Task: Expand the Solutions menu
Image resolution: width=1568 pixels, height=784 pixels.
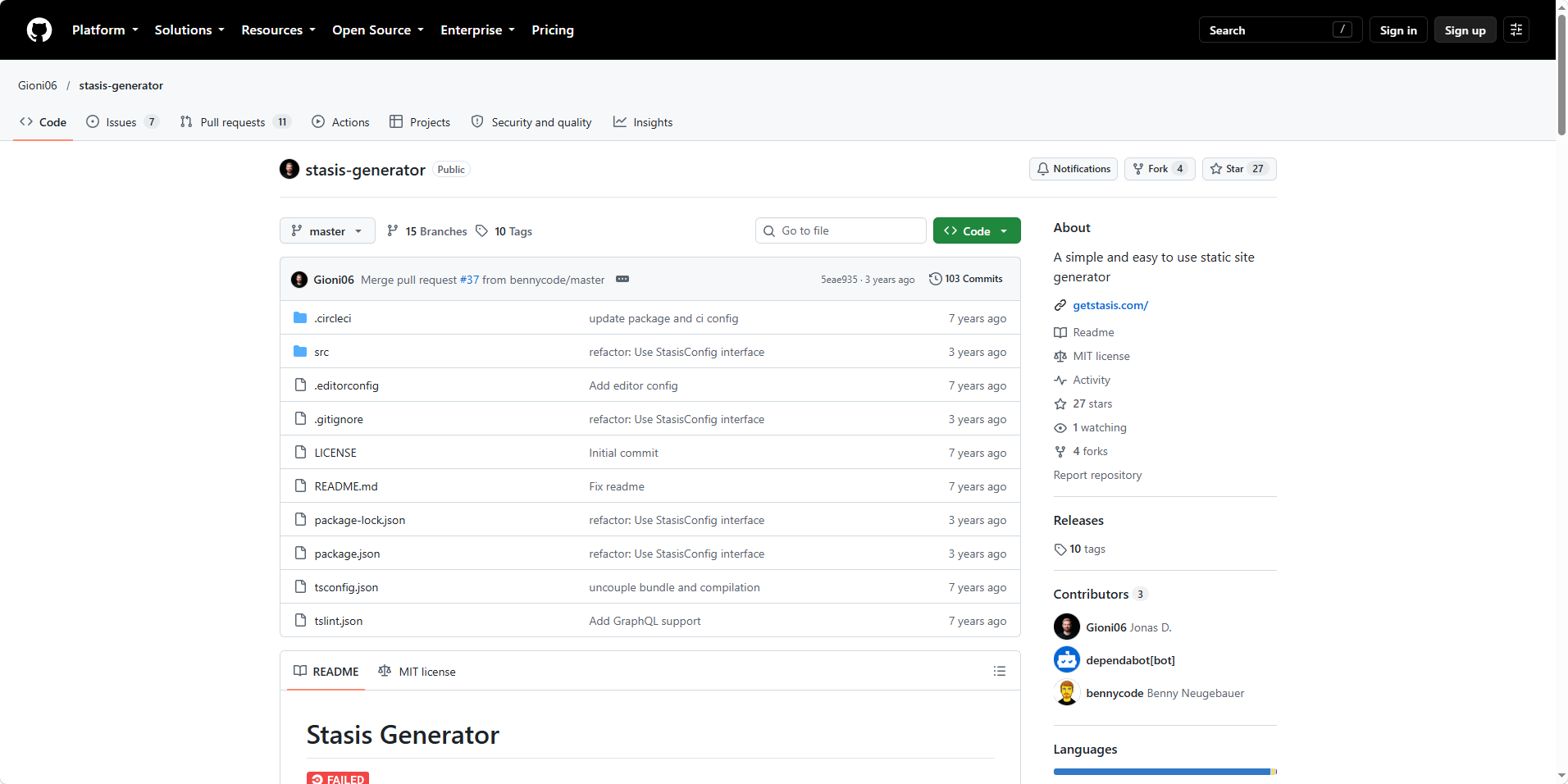Action: coord(189,30)
